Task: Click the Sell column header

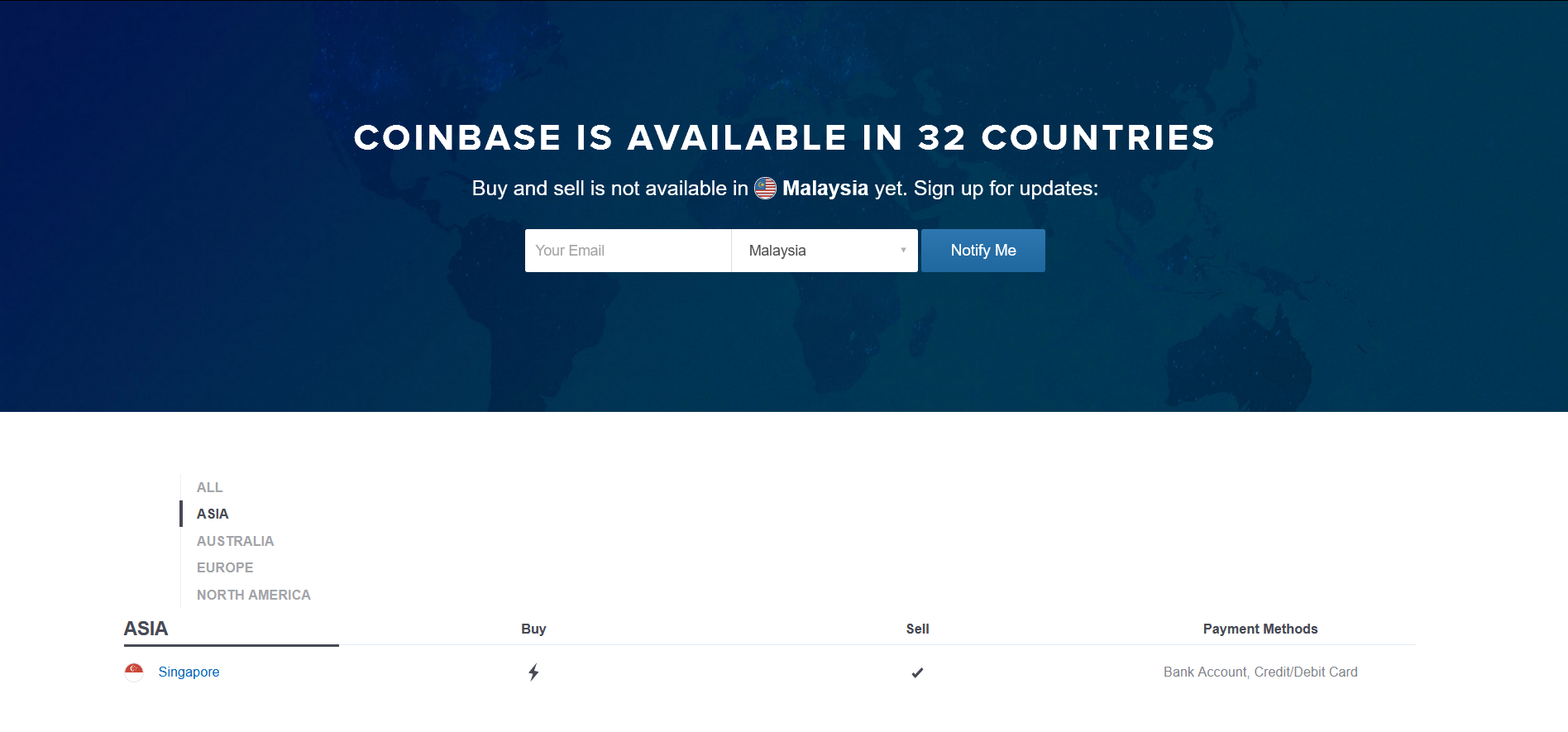Action: [917, 629]
